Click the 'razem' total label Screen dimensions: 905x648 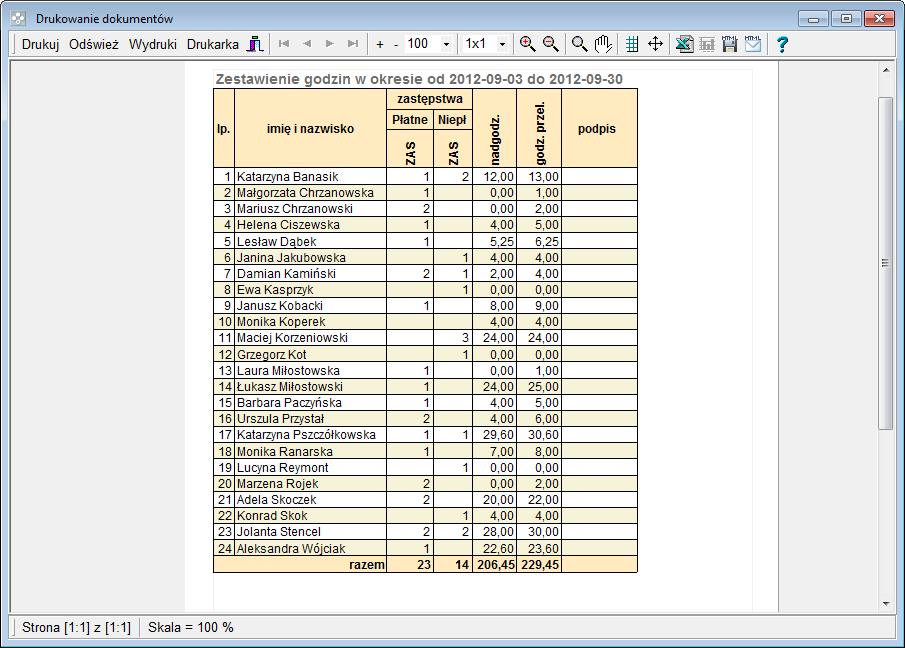coord(367,565)
